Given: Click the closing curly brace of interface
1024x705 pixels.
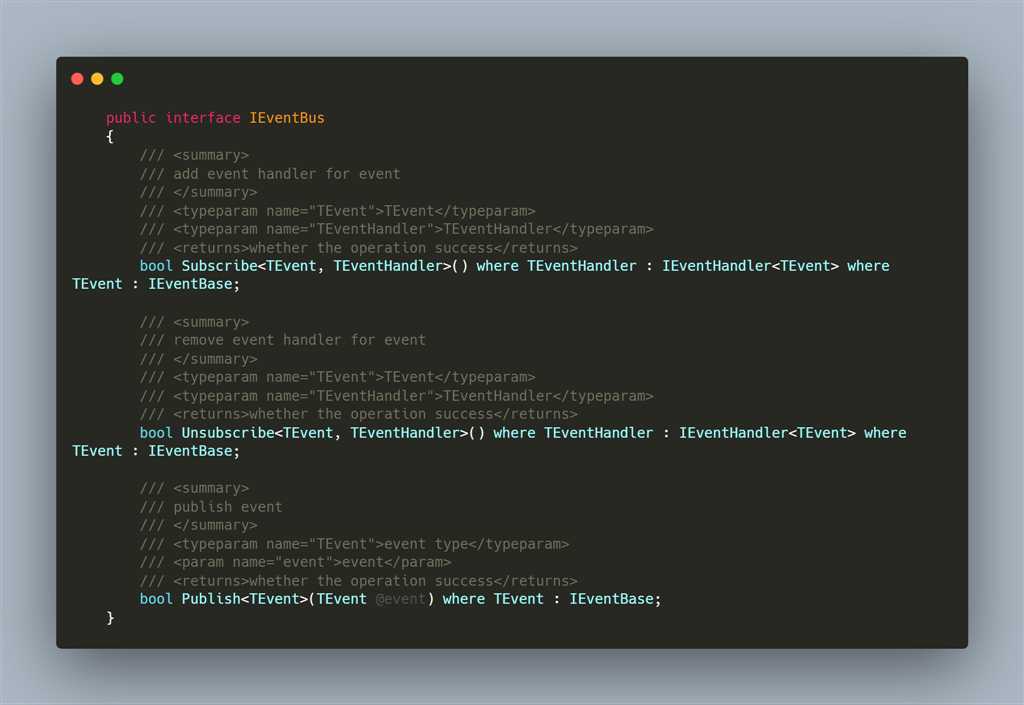Looking at the screenshot, I should click(110, 618).
